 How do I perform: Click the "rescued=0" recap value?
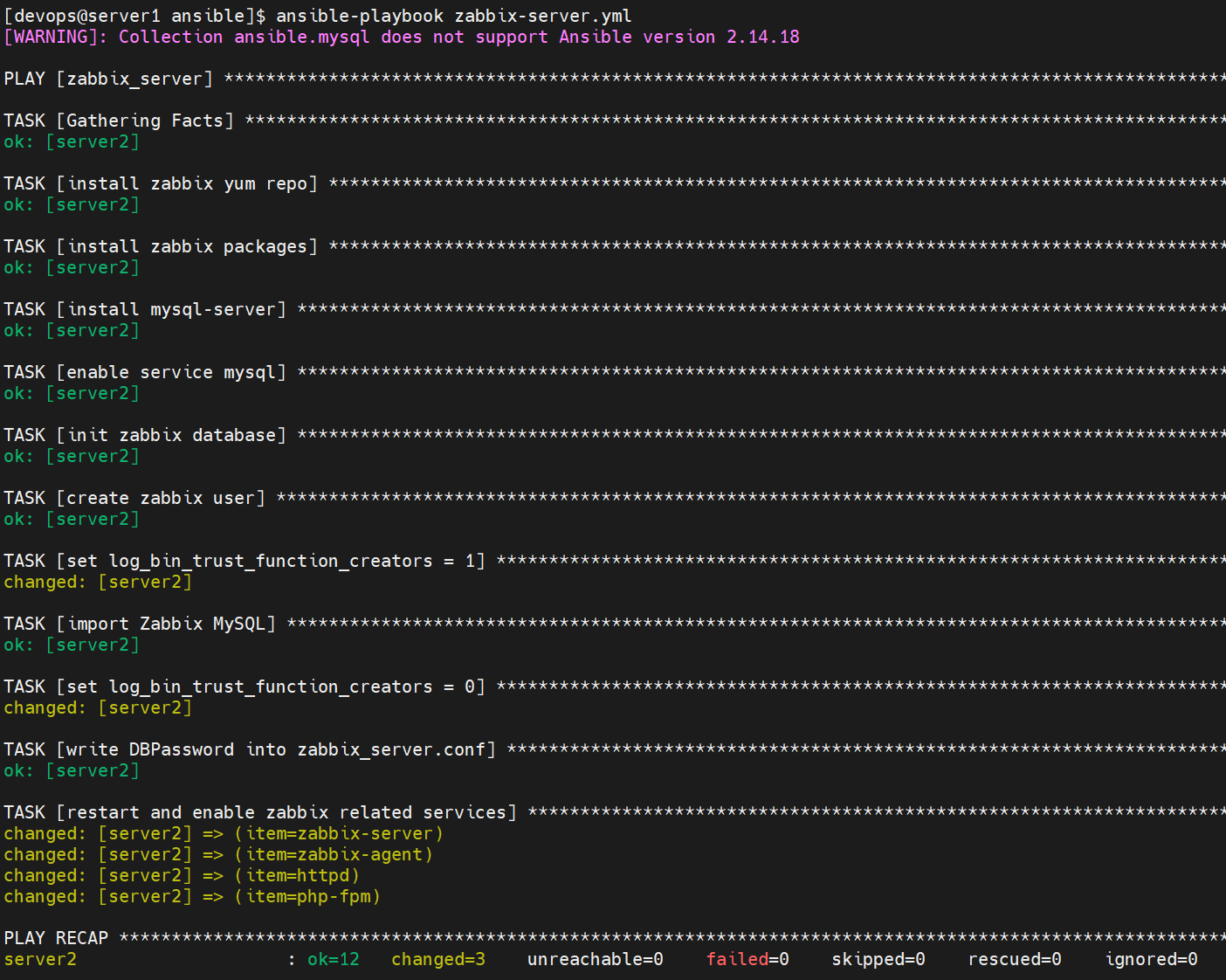point(1015,959)
